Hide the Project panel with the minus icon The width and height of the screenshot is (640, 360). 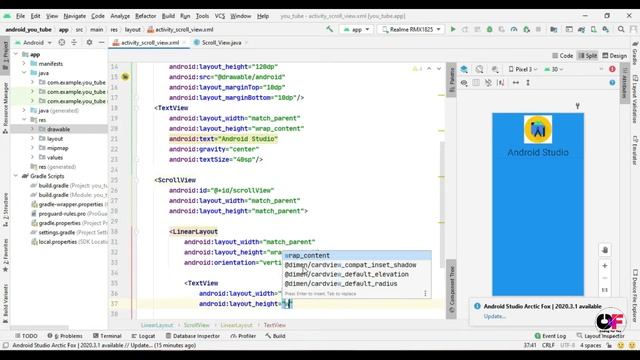(x=102, y=42)
